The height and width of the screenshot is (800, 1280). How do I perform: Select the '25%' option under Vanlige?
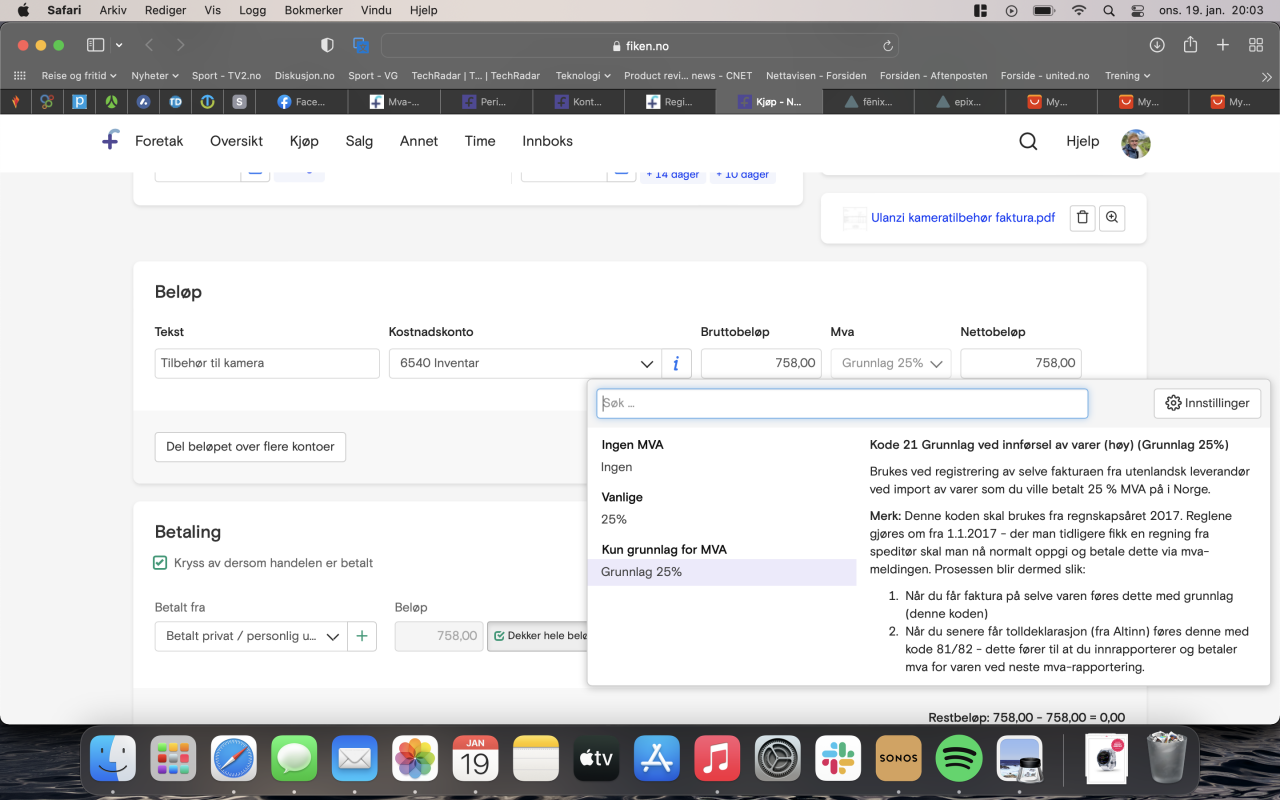pyautogui.click(x=614, y=519)
